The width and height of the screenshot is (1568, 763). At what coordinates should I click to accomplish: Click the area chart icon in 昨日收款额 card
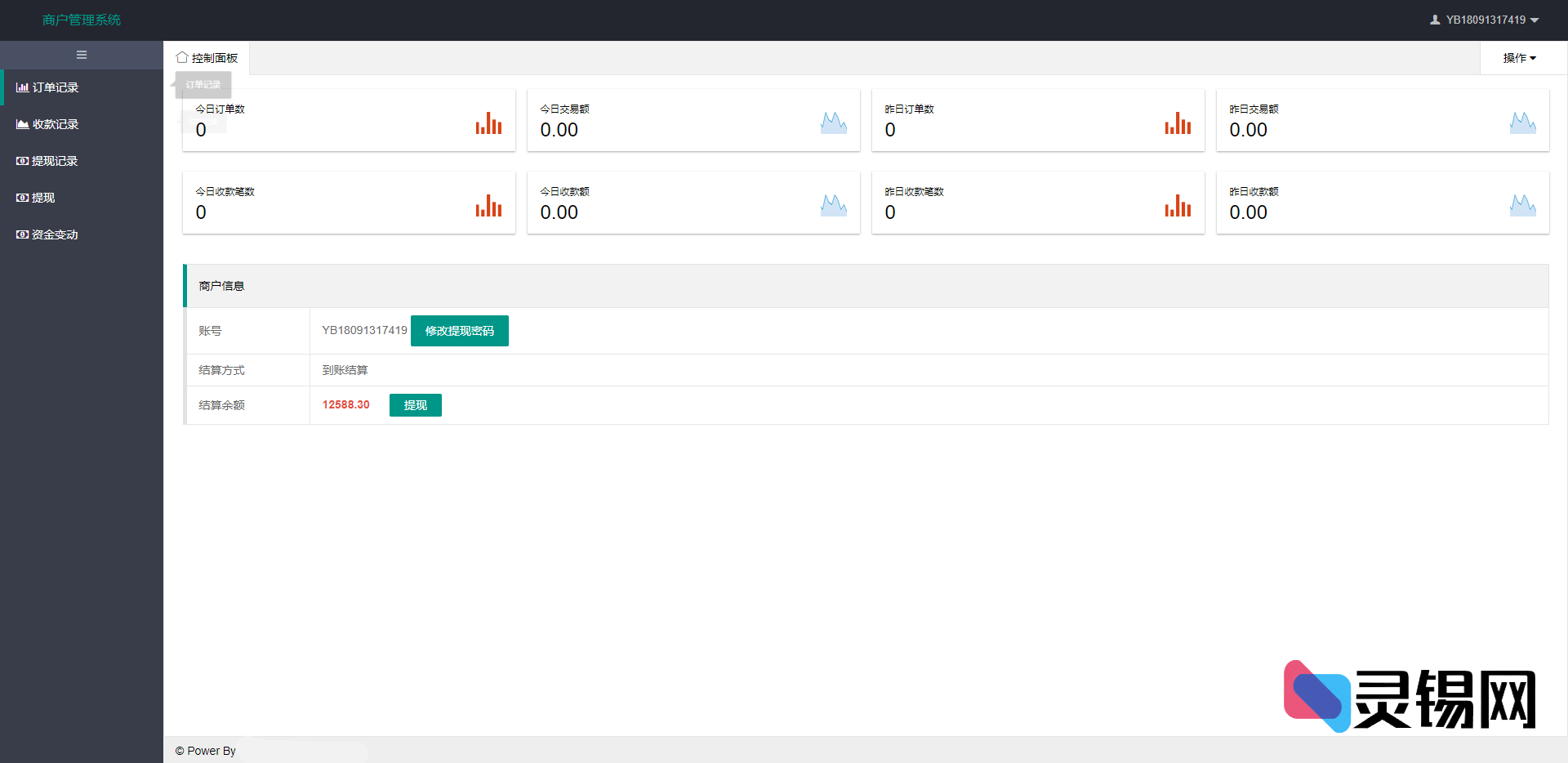(1522, 206)
